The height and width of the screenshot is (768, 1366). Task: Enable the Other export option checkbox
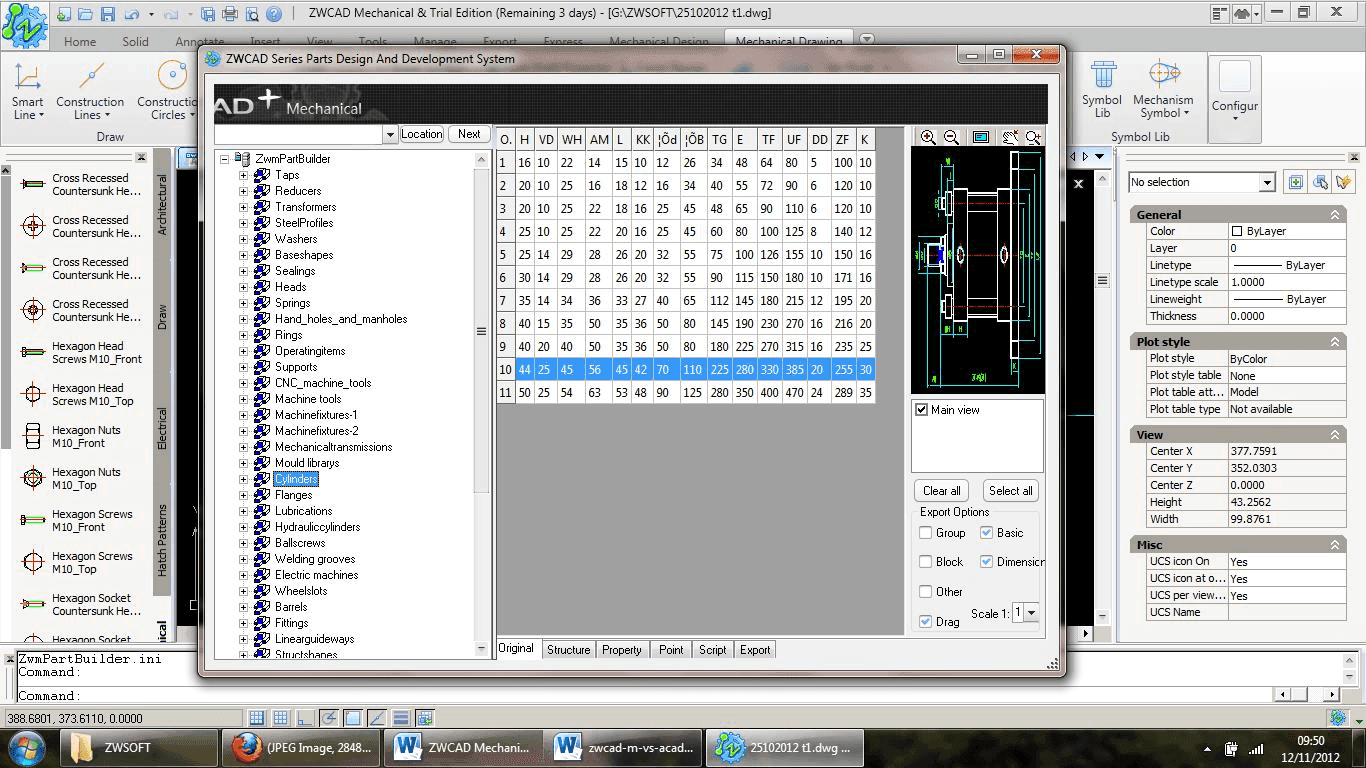(926, 592)
